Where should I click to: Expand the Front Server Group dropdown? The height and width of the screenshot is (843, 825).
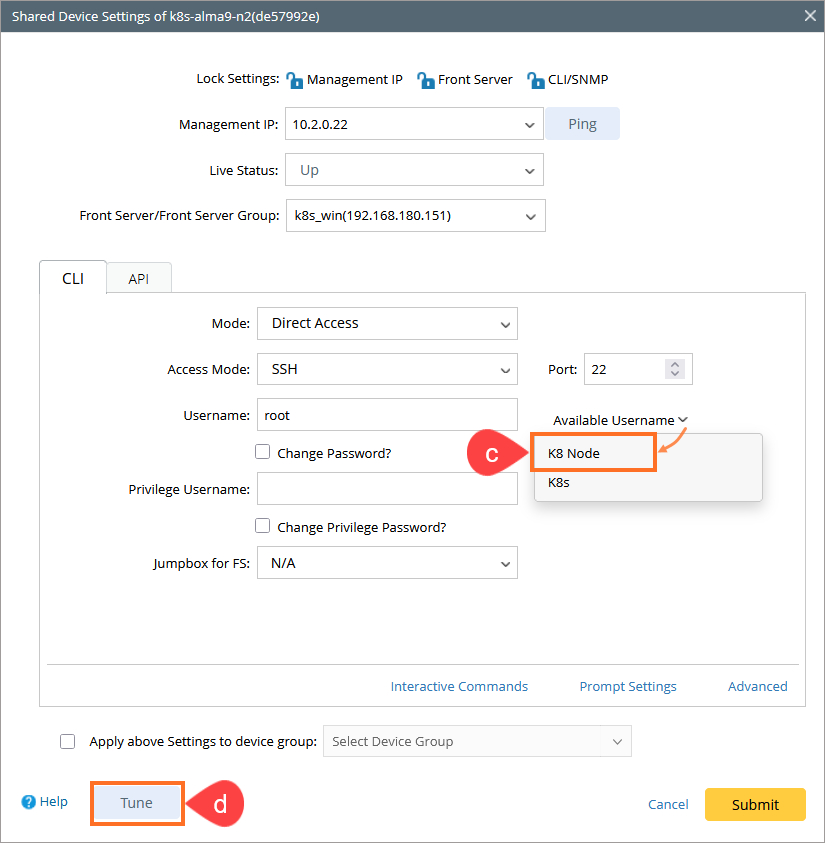[x=530, y=216]
